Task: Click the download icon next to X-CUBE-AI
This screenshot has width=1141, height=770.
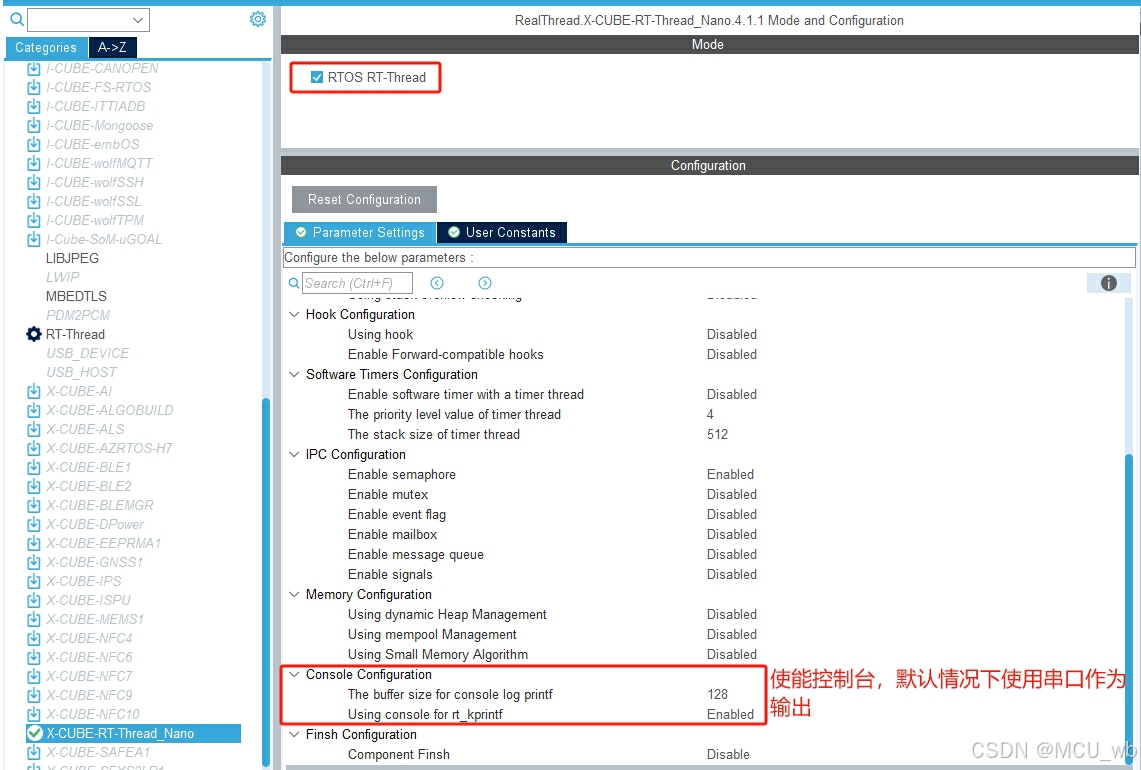Action: (x=33, y=391)
